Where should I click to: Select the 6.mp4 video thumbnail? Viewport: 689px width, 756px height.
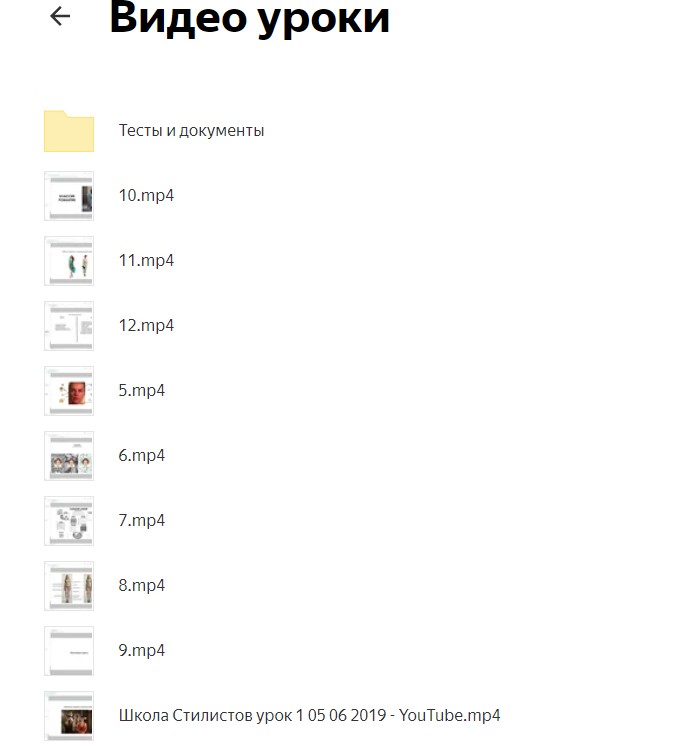point(69,456)
